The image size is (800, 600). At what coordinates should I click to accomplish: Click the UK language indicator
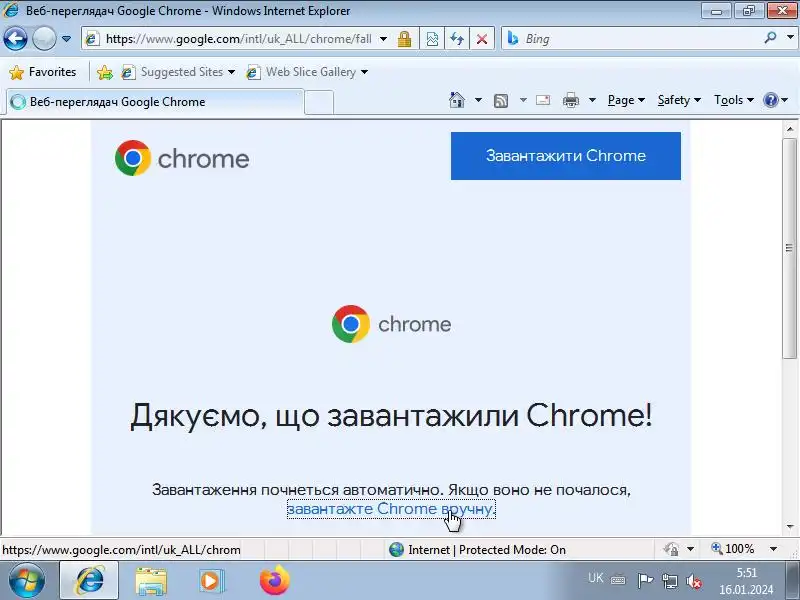[x=595, y=578]
